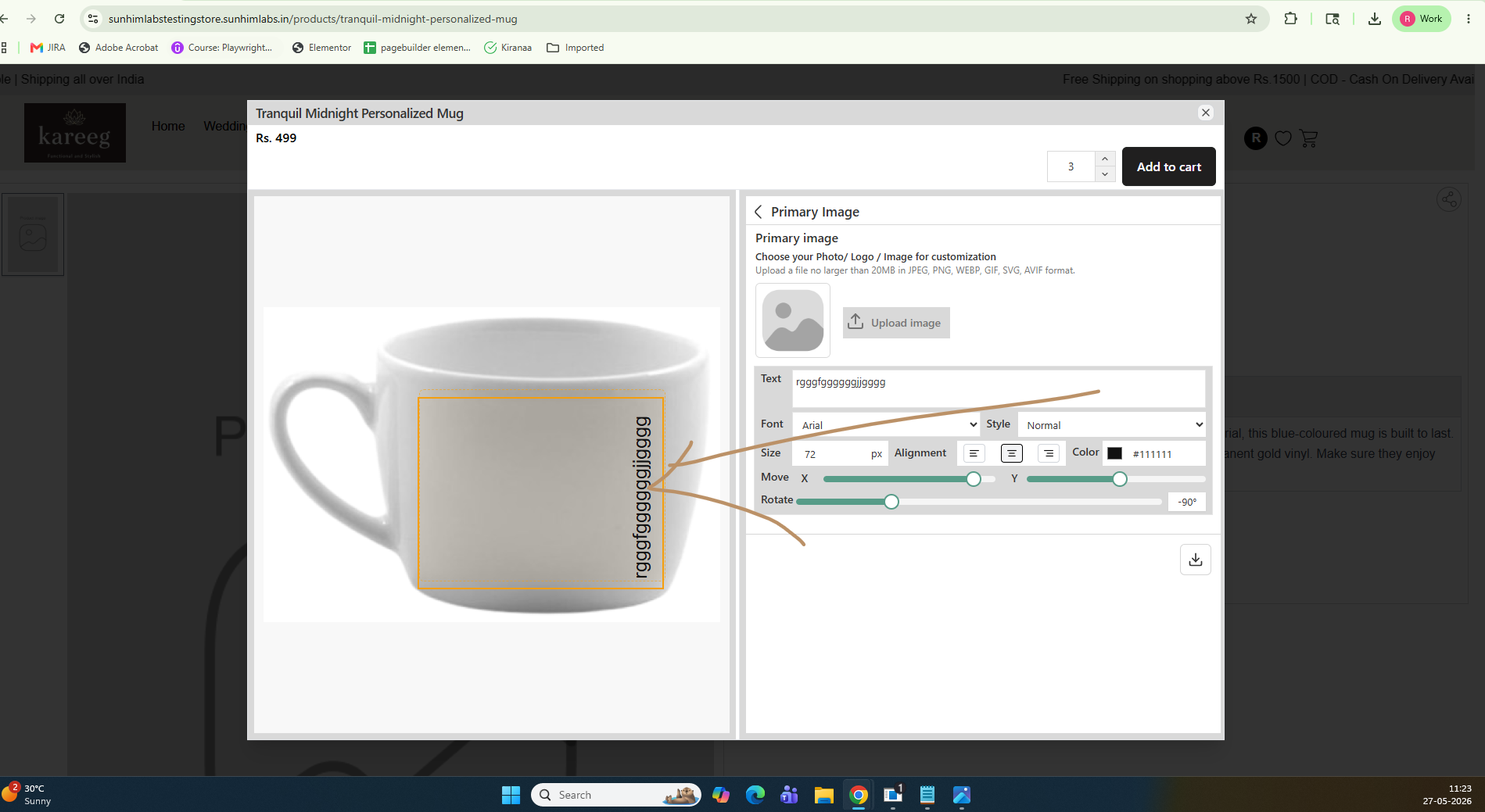
Task: Click the quantity number field
Action: 1071,166
